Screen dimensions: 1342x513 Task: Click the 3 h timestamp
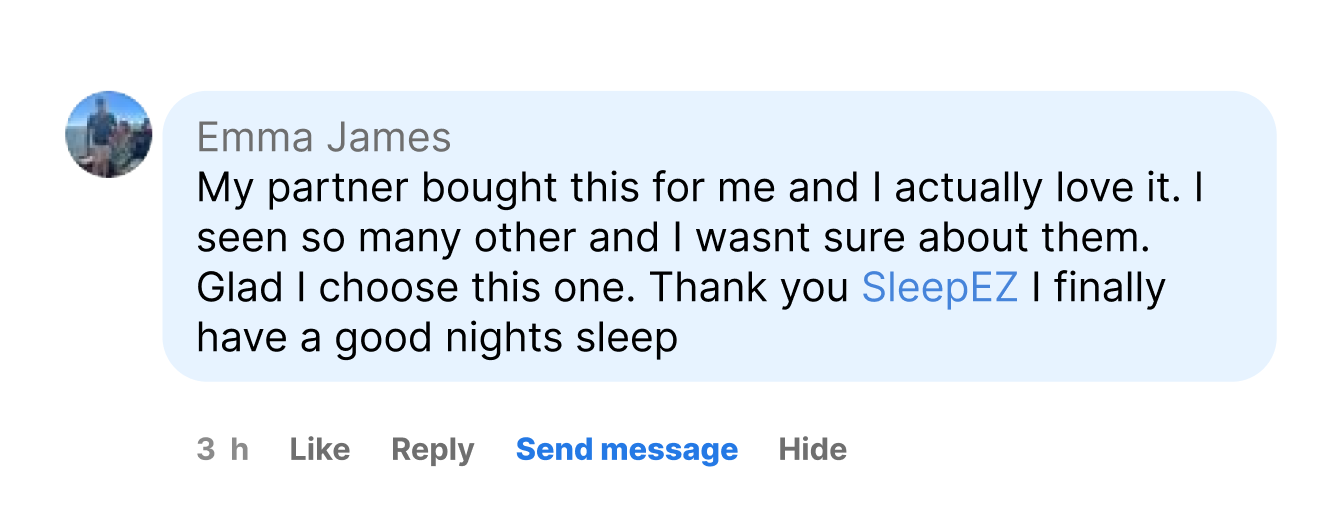coord(223,450)
